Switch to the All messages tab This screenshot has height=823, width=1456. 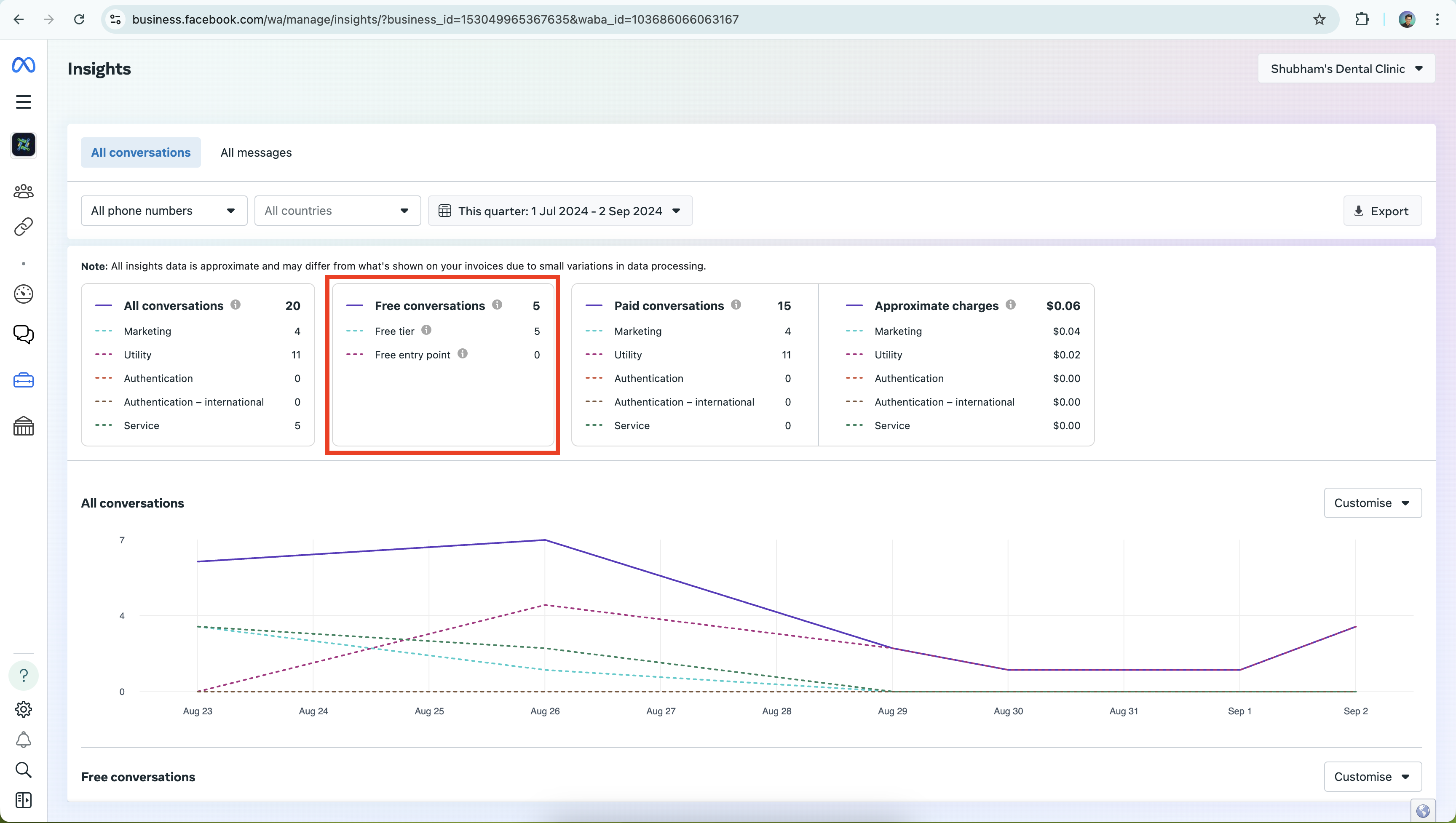tap(256, 152)
